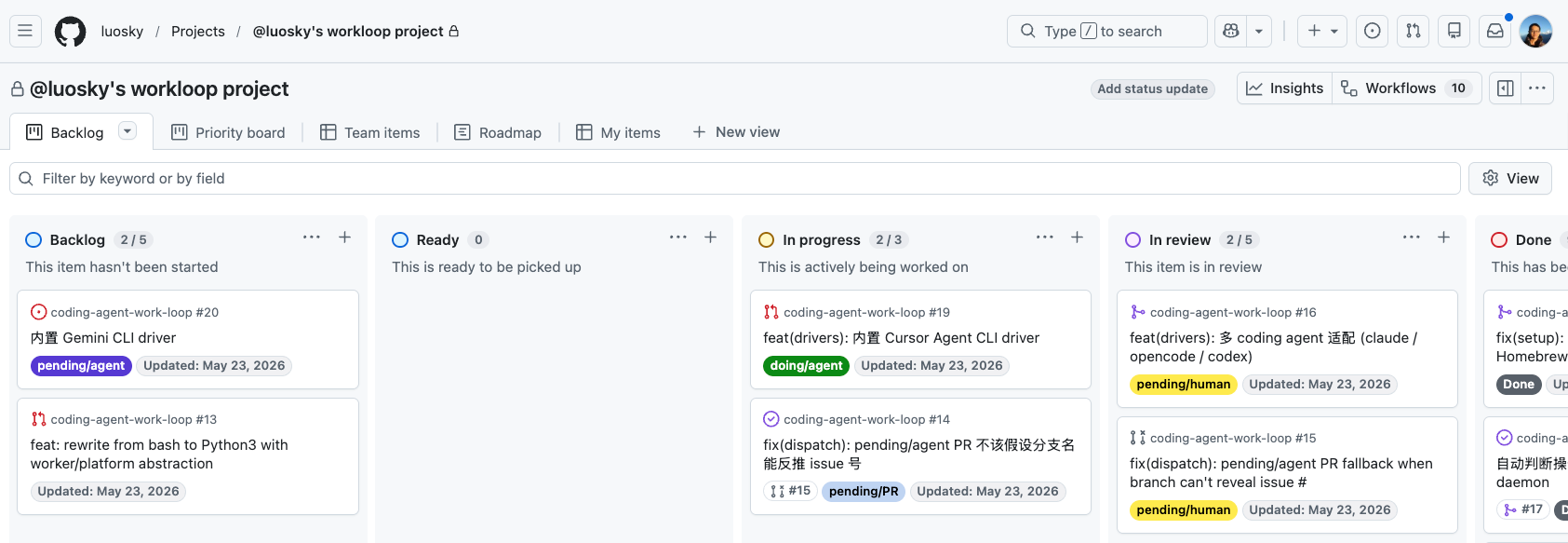Open card fix(dispatch) pending/agent PR issue #14
This screenshot has height=543, width=1568.
coord(919,455)
